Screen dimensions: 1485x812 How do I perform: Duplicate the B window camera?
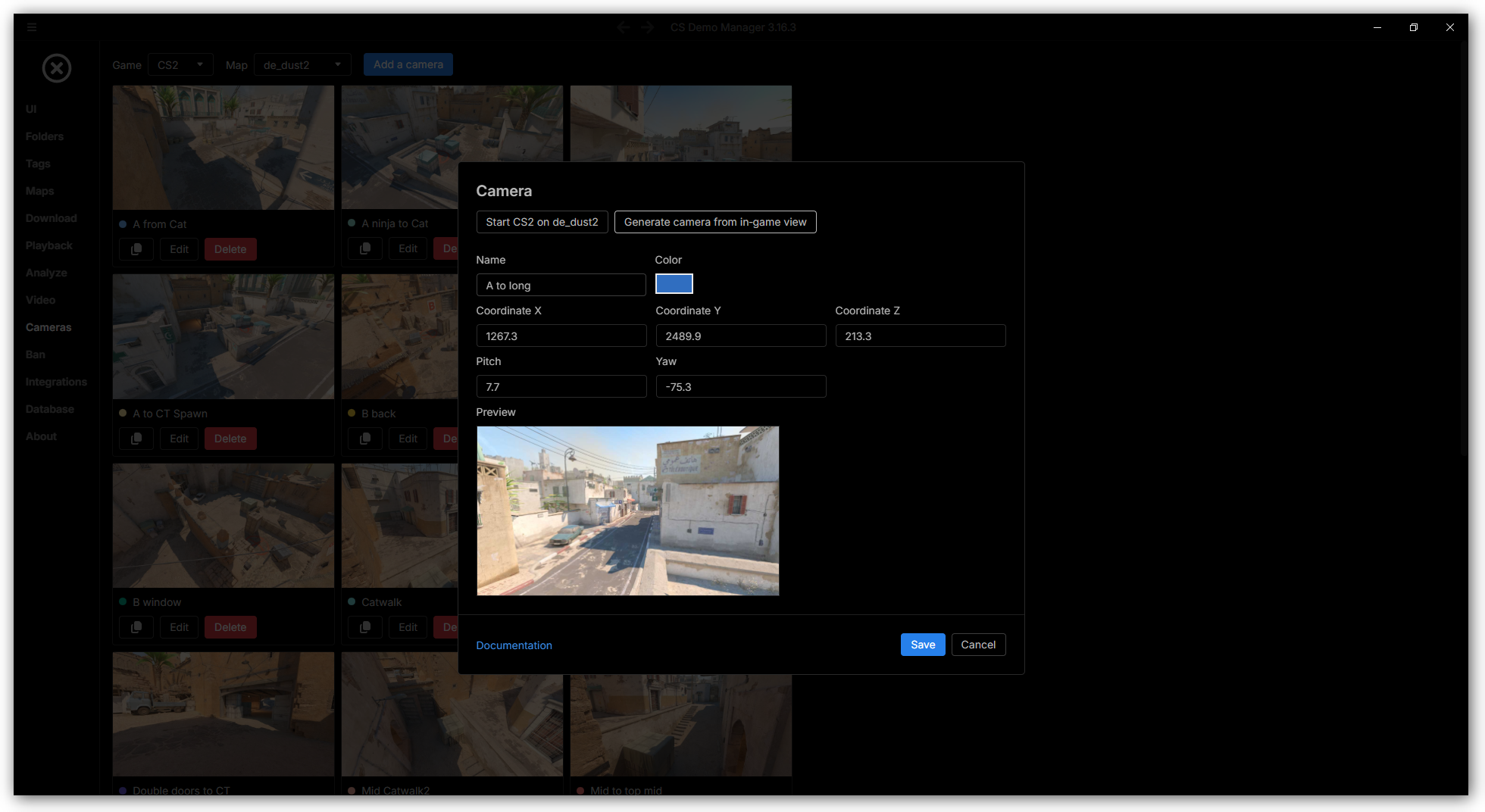[x=136, y=627]
